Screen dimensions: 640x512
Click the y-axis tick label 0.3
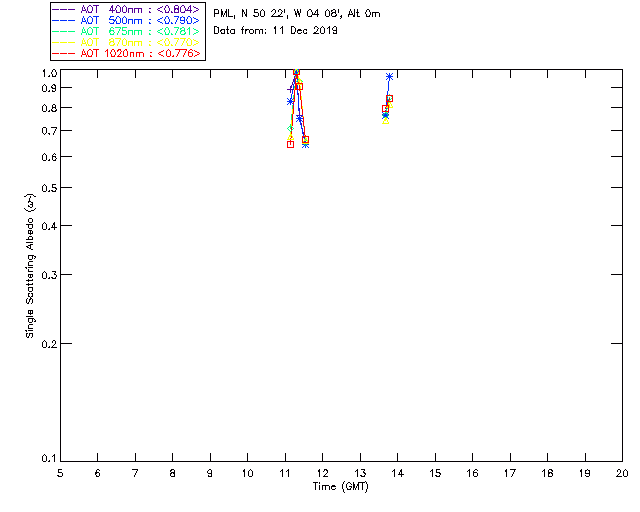[x=49, y=275]
